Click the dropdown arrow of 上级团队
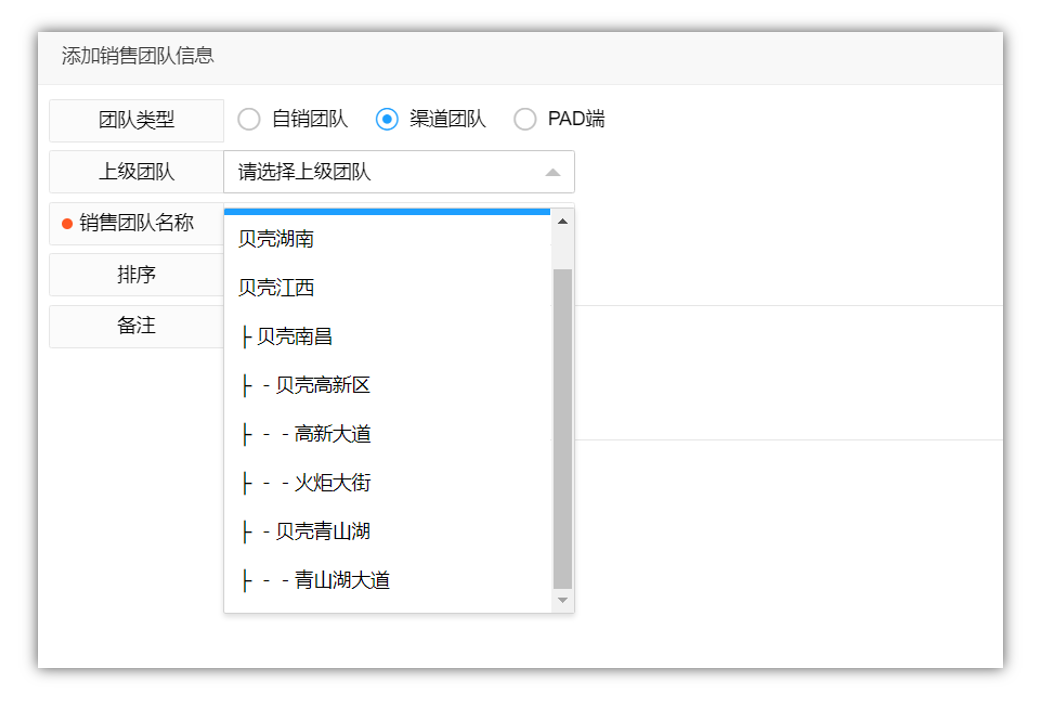The image size is (1050, 706). pos(552,173)
